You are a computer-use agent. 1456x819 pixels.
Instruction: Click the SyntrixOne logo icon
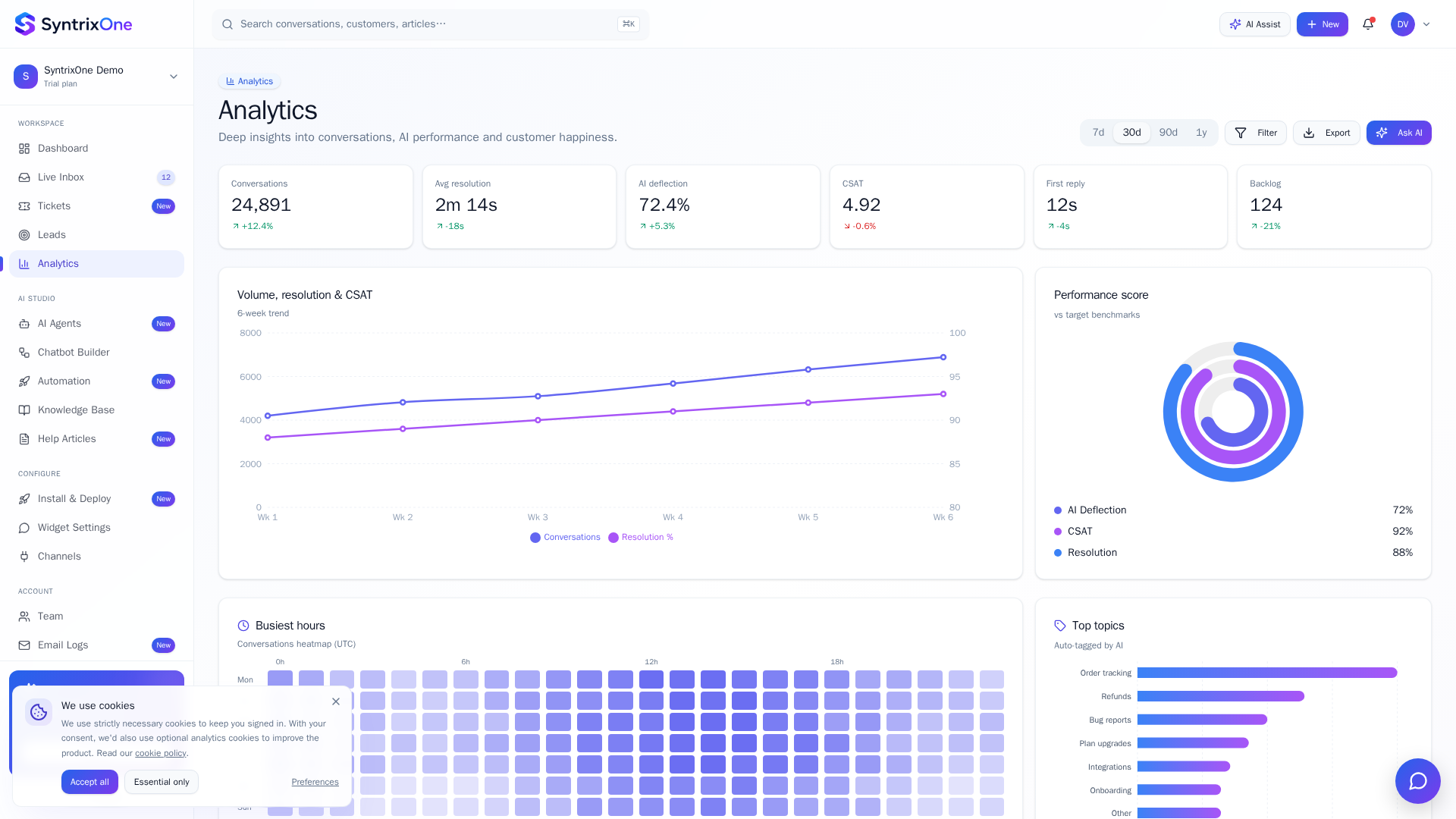pyautogui.click(x=25, y=24)
